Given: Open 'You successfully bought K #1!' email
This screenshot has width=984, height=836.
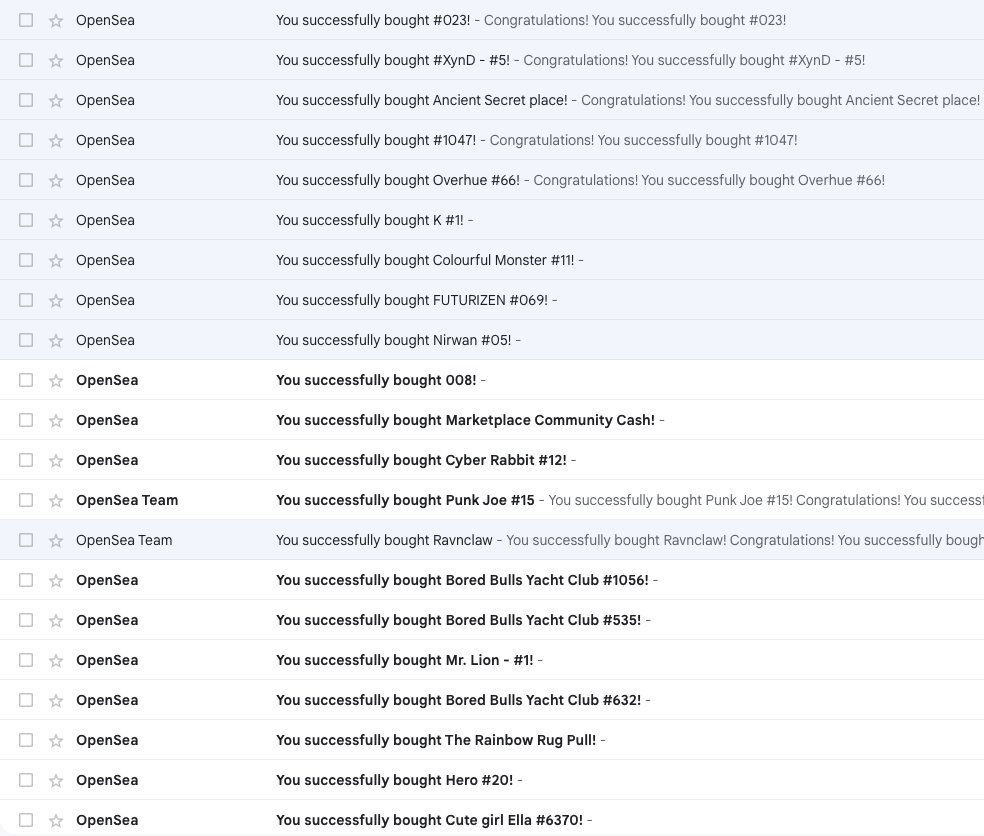Looking at the screenshot, I should (x=370, y=220).
